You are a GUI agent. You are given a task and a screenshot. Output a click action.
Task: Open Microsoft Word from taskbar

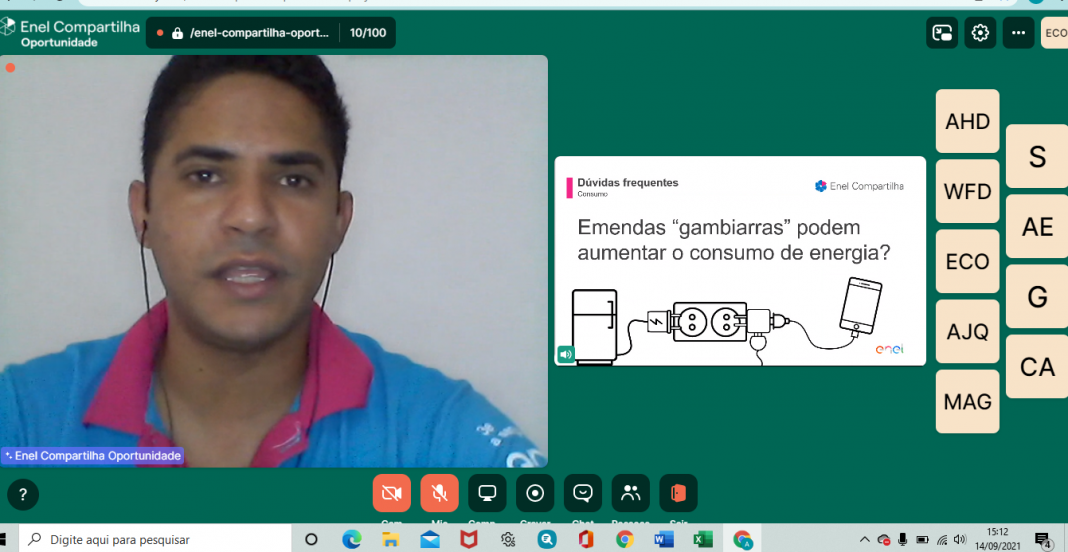click(663, 540)
